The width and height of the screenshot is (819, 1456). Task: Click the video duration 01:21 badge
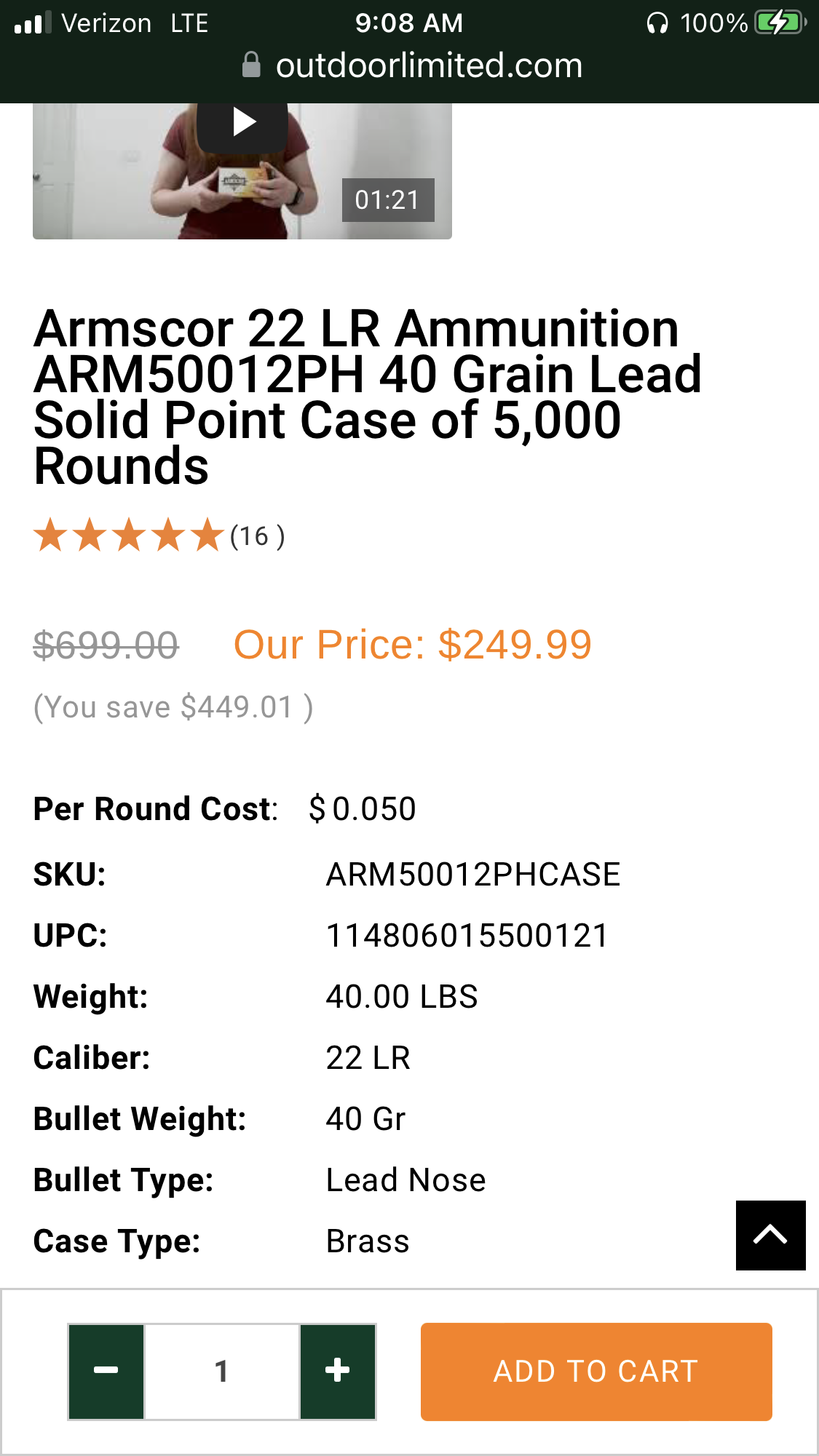[x=388, y=200]
